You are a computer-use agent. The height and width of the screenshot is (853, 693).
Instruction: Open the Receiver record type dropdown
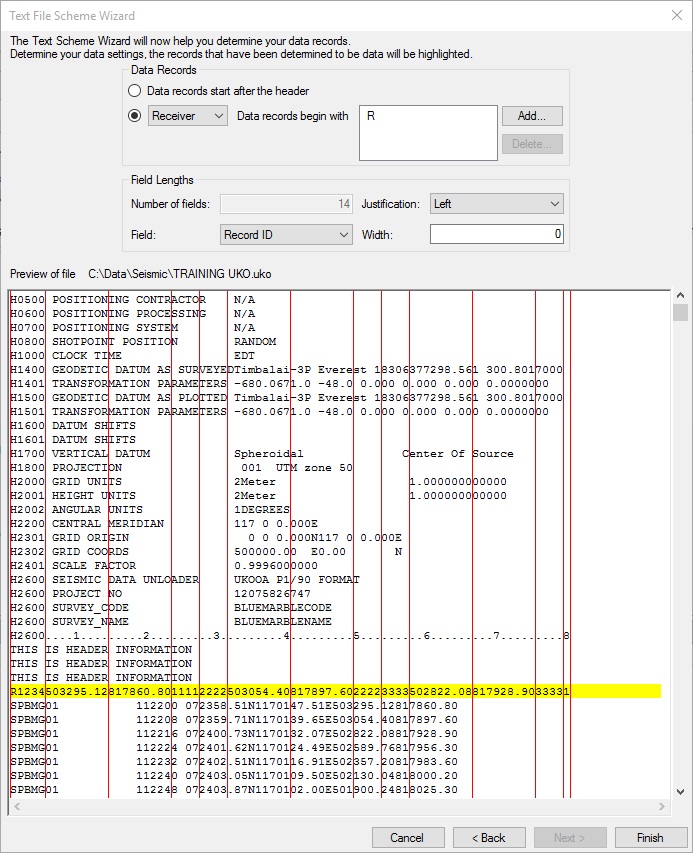[x=188, y=116]
